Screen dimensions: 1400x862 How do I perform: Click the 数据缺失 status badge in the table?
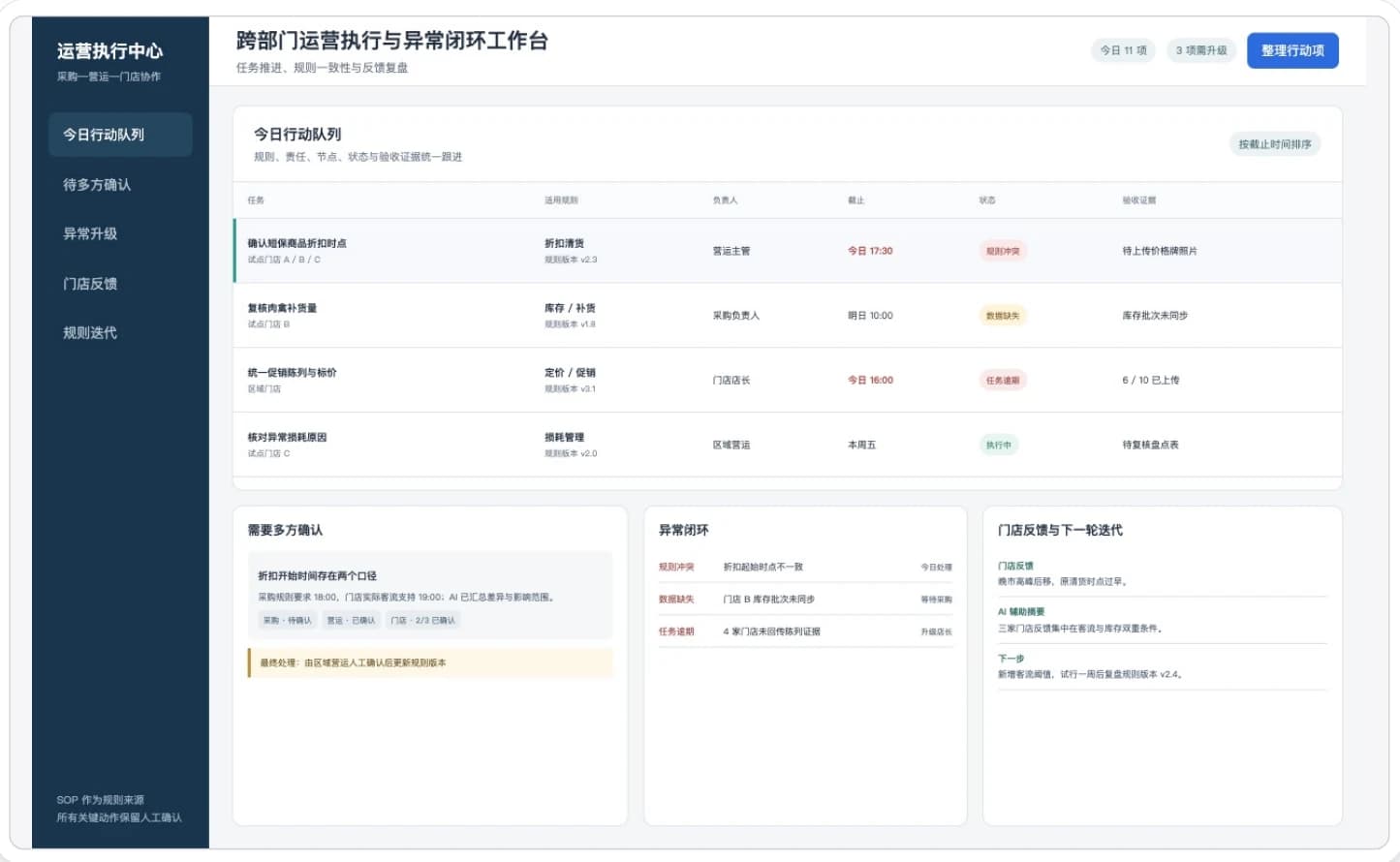[1003, 316]
